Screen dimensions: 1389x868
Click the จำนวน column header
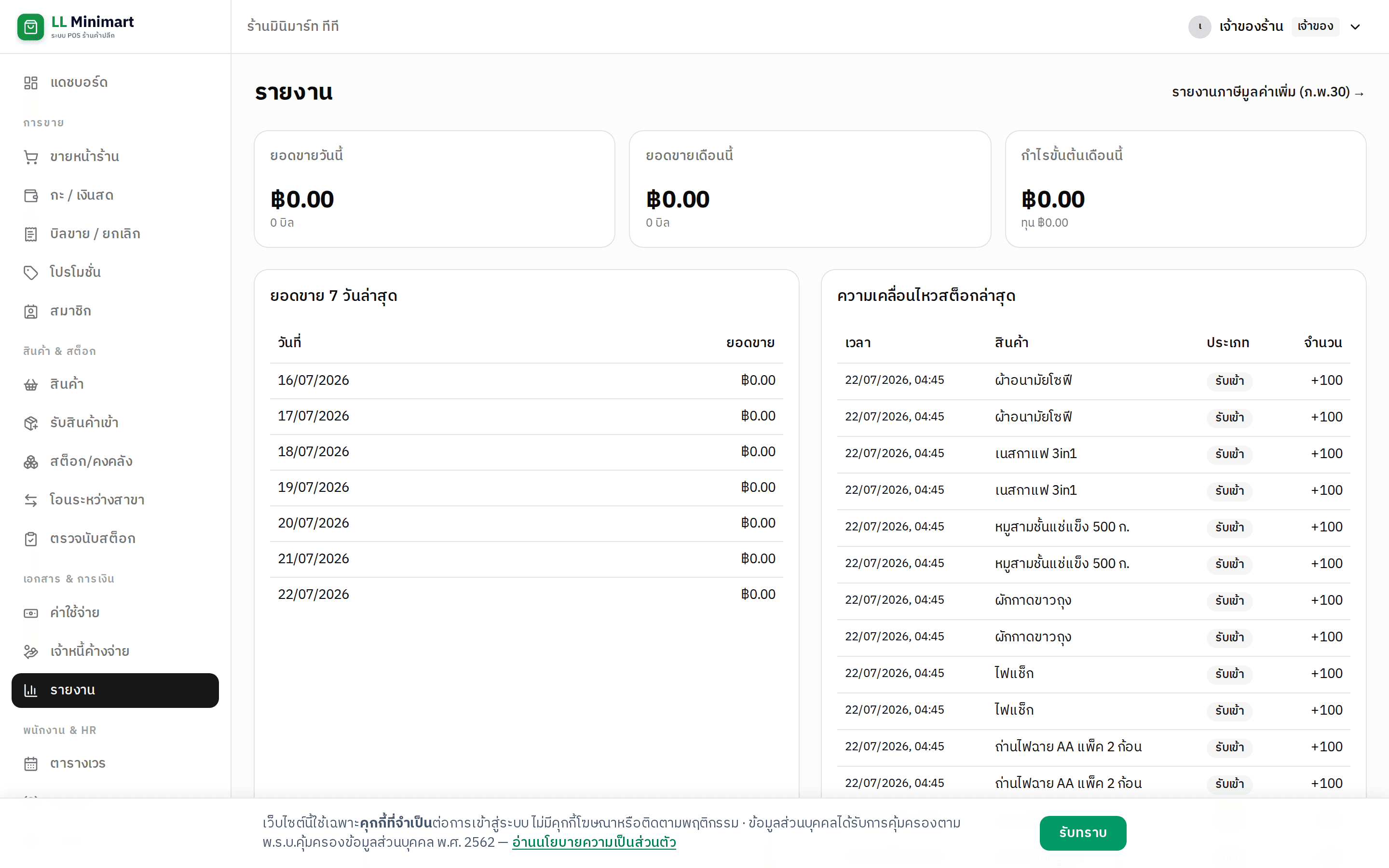[x=1322, y=343]
